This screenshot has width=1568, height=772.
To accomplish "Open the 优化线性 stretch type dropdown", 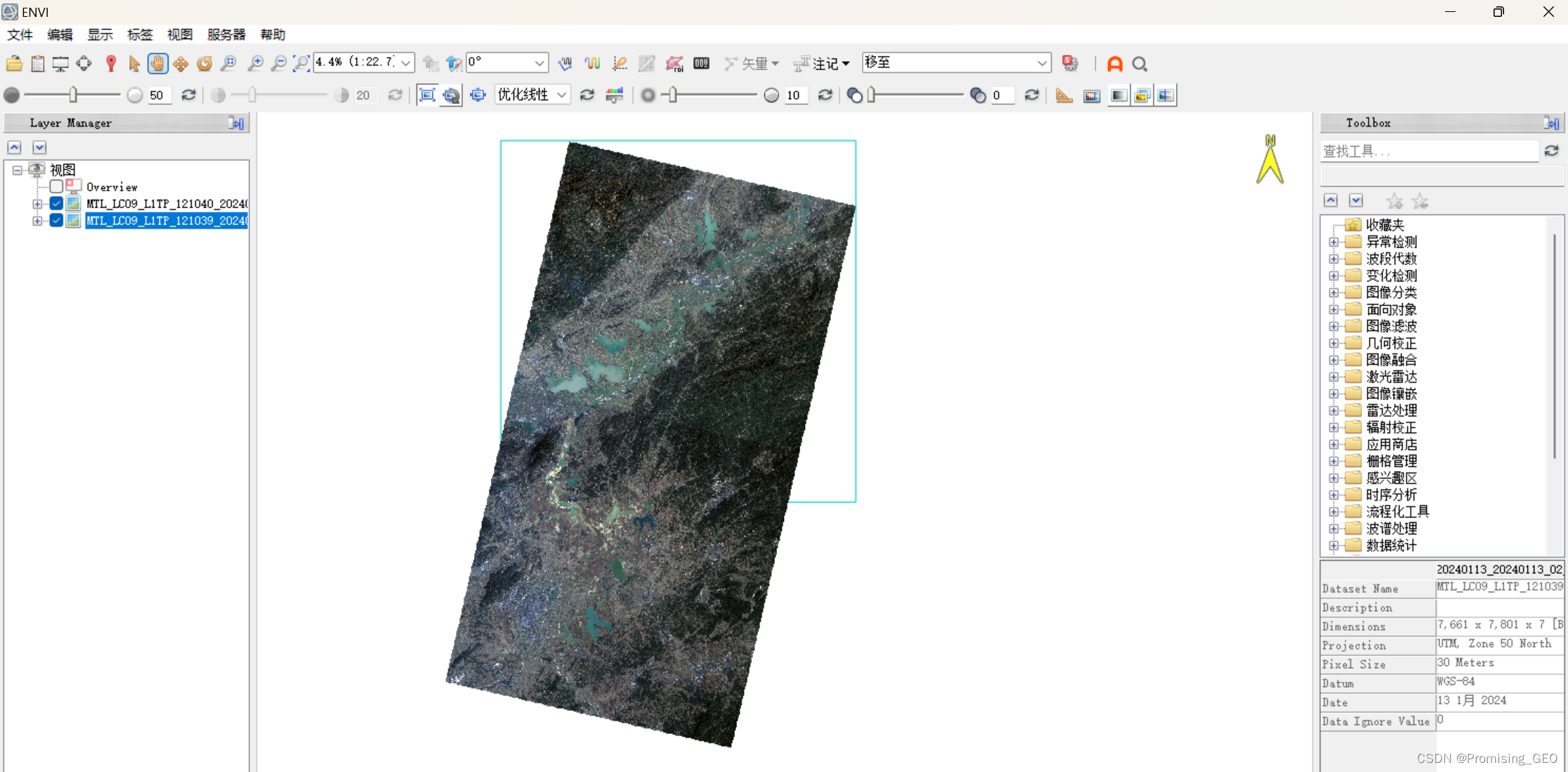I will (x=562, y=96).
